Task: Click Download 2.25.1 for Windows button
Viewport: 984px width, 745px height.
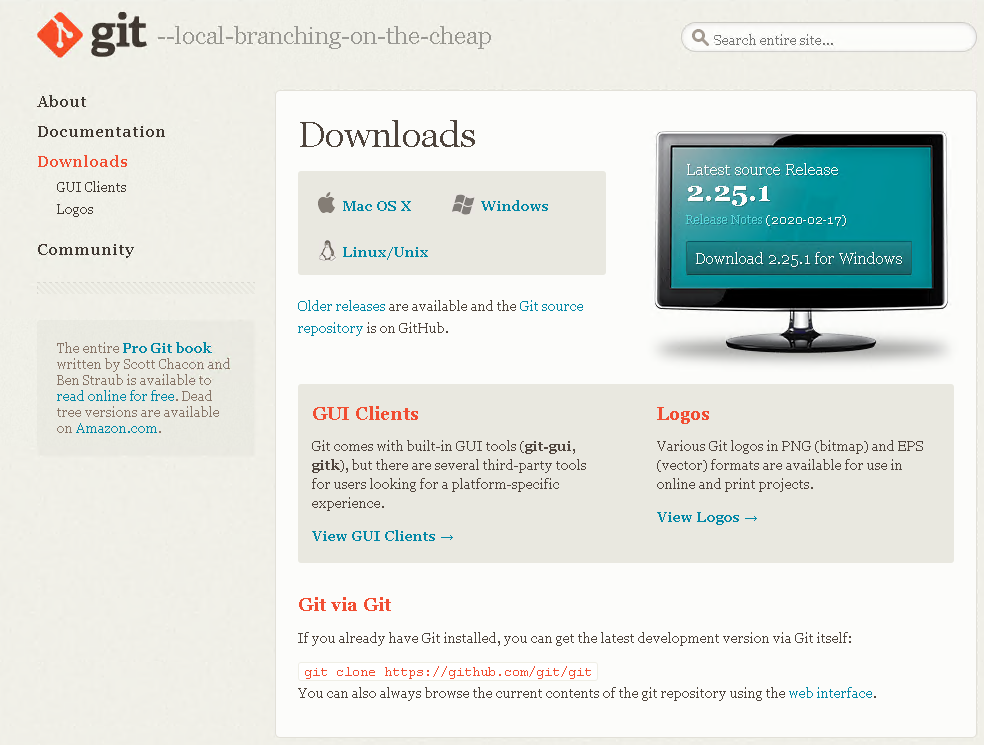Action: tap(798, 258)
